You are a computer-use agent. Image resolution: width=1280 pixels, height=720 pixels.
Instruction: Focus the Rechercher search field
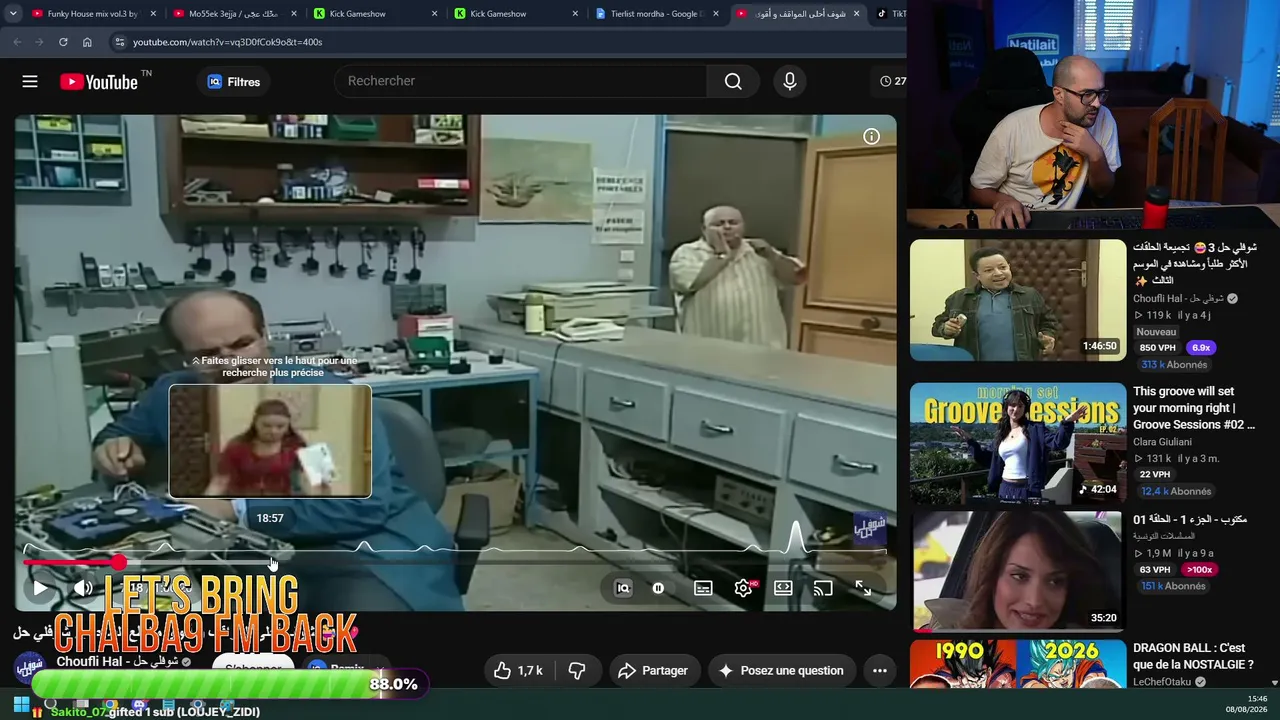(520, 81)
